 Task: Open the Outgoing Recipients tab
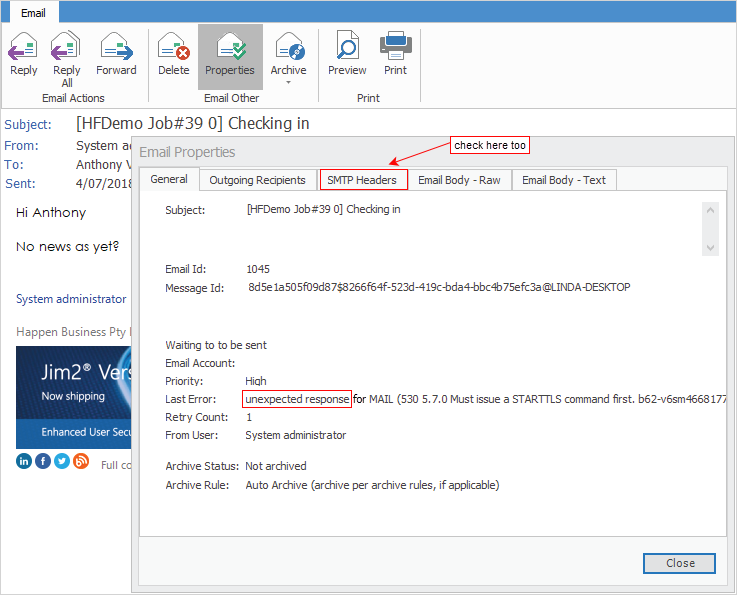[x=257, y=180]
